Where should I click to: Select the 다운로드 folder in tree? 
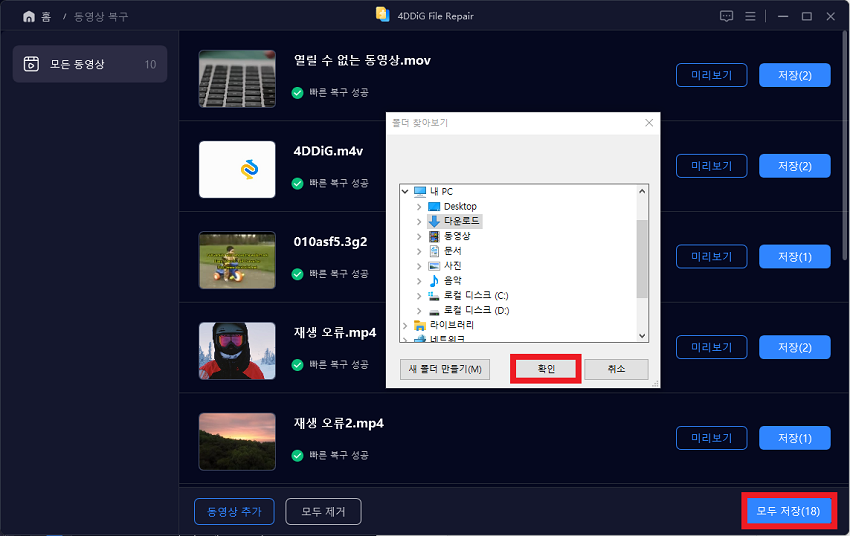click(x=461, y=221)
